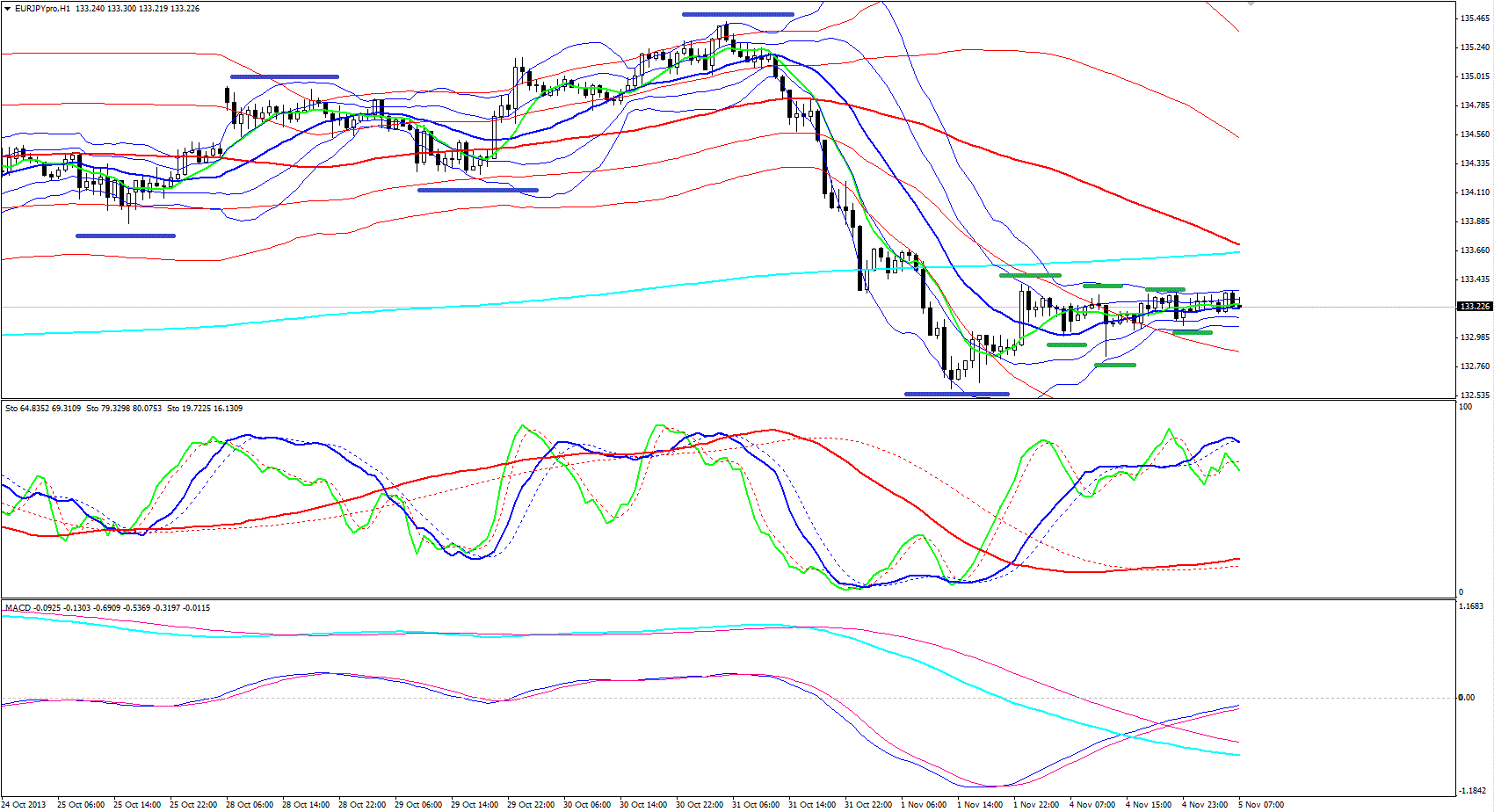Click the 132.535 price scale label
1494x812 pixels.
pos(1475,395)
